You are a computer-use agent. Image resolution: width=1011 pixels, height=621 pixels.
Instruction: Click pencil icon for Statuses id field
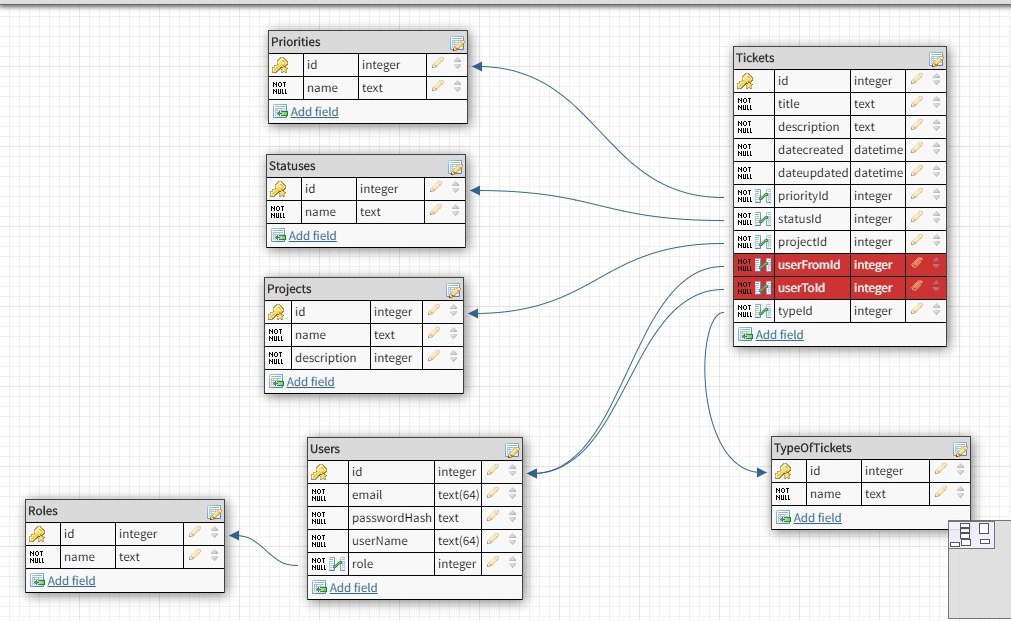(436, 188)
